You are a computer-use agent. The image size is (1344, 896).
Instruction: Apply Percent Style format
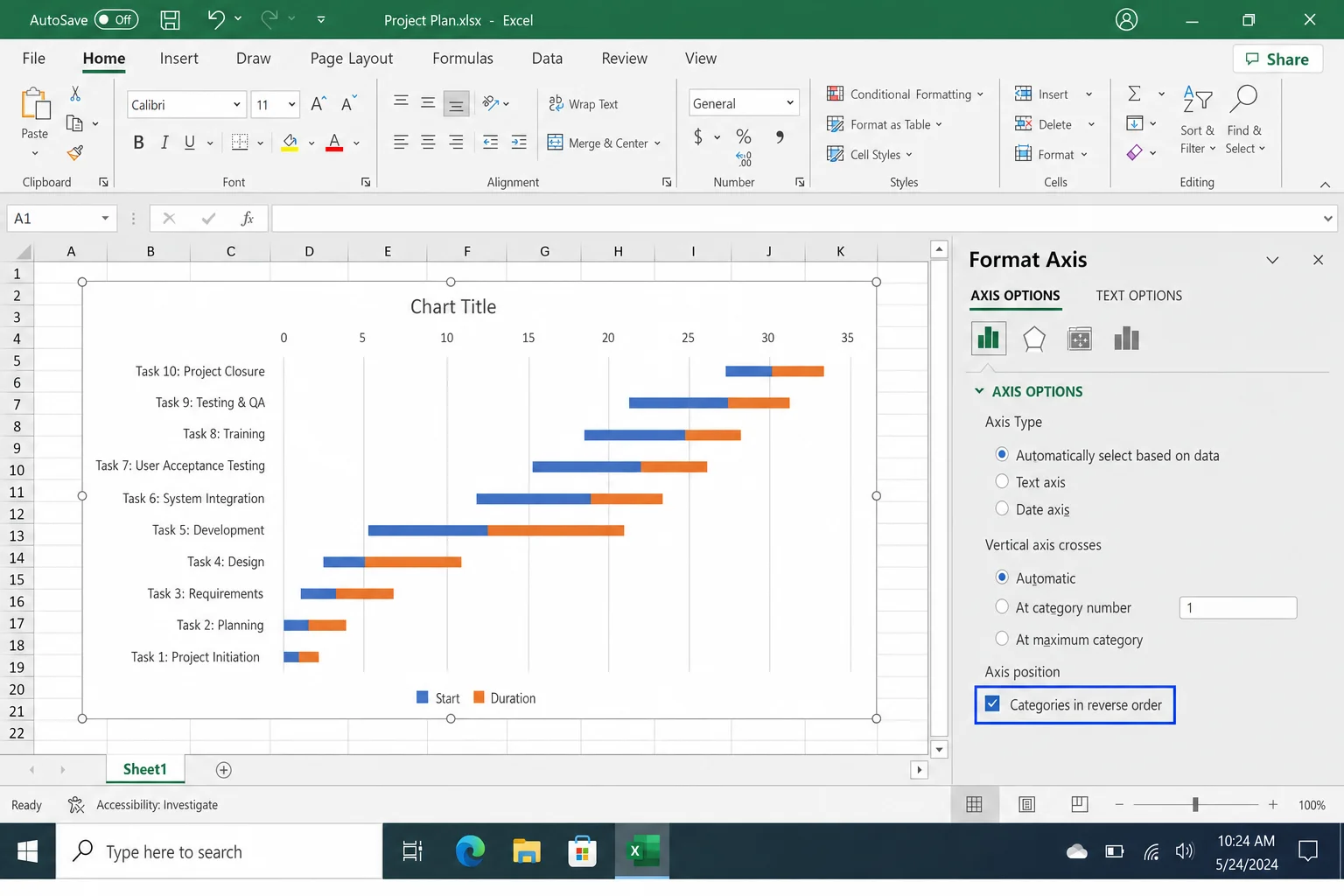pyautogui.click(x=744, y=136)
